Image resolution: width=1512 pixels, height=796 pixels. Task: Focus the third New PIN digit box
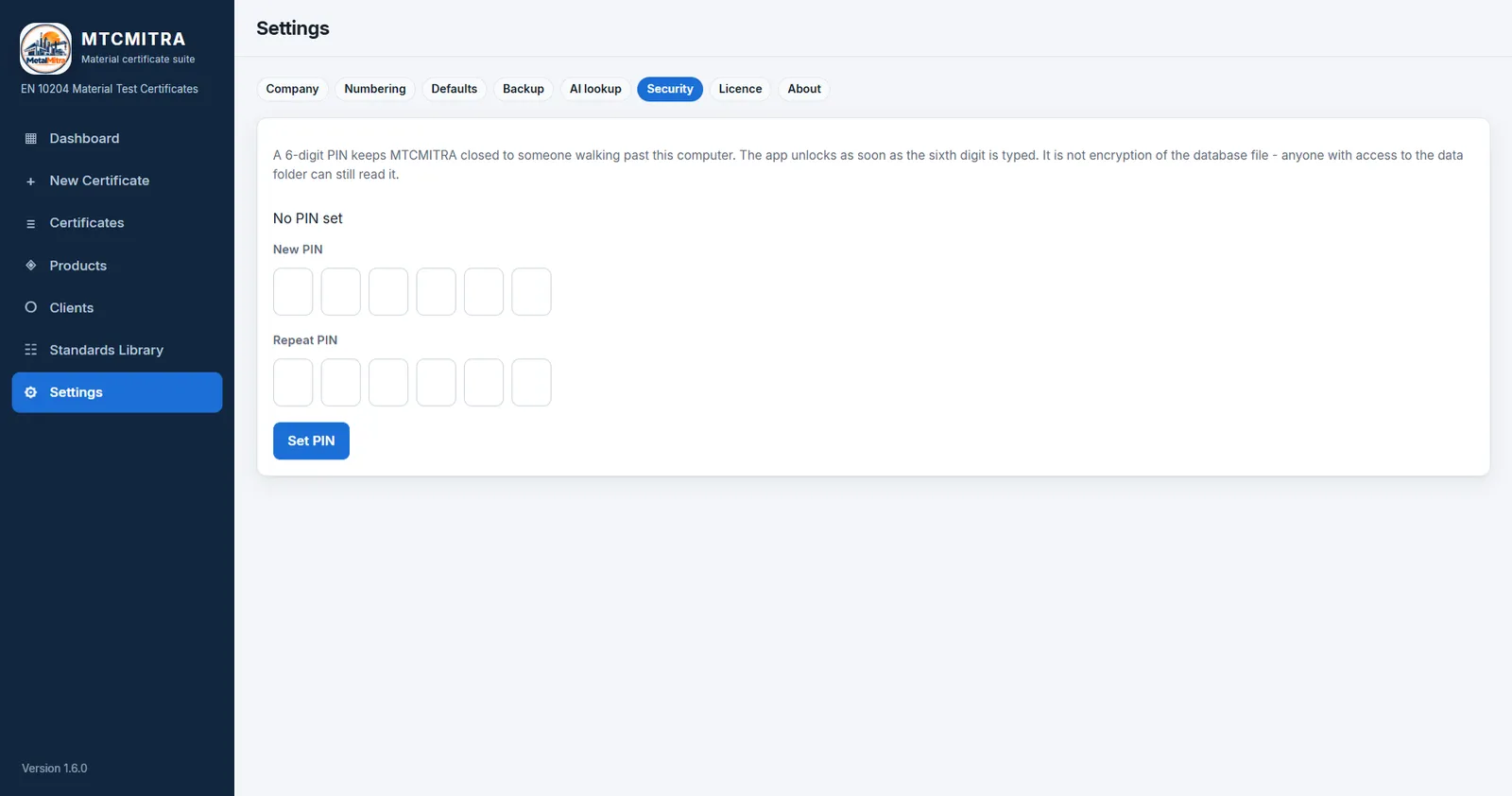(388, 292)
